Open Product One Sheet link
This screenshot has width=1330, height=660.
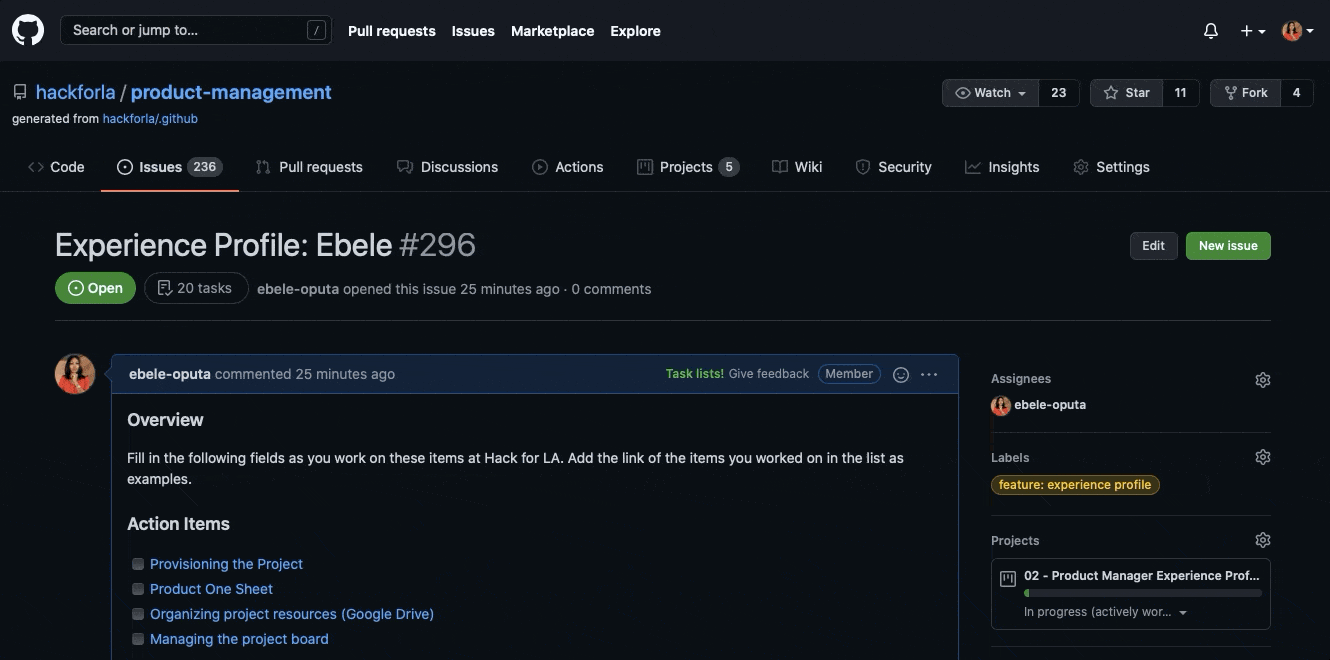point(211,589)
